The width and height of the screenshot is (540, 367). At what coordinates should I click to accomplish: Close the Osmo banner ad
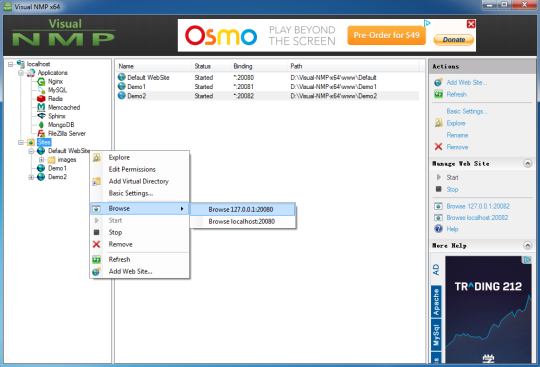471,24
